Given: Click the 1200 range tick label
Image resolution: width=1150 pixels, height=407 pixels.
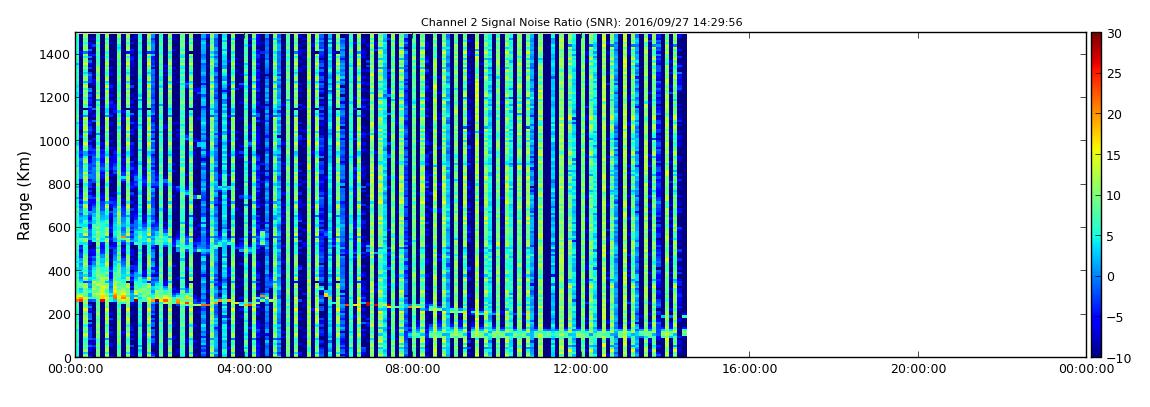Looking at the screenshot, I should pos(57,98).
